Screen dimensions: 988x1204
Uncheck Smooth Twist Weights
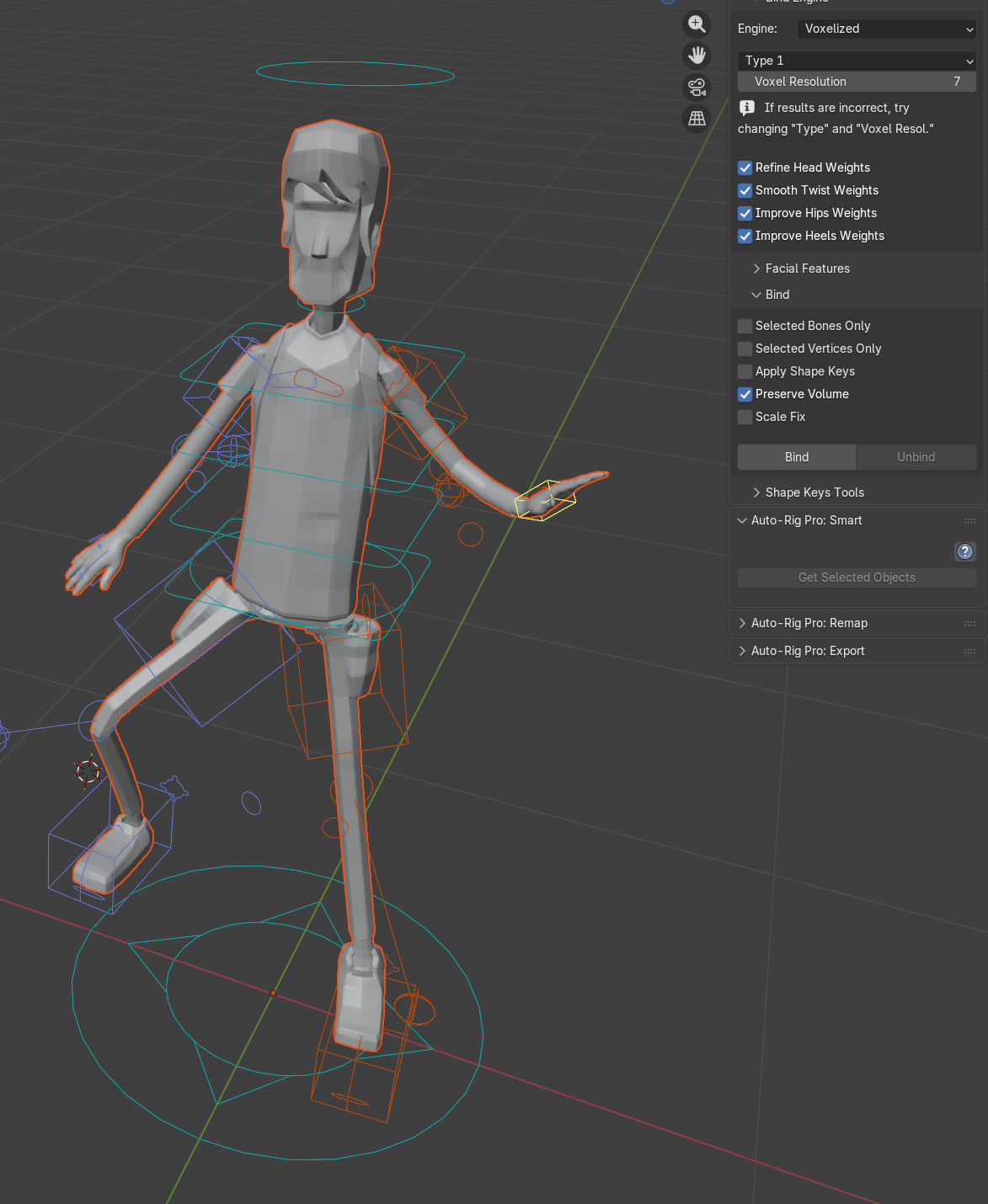click(x=745, y=190)
